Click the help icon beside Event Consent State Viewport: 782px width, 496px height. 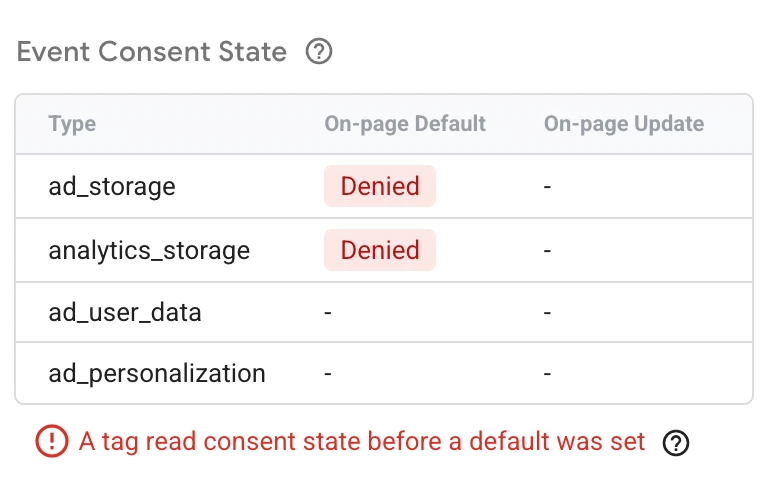point(318,52)
